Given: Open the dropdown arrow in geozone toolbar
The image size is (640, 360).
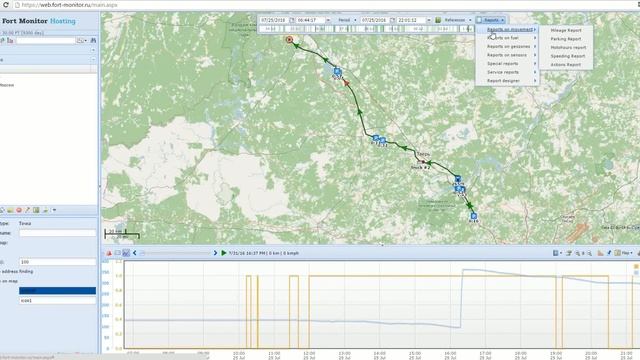Looking at the screenshot, I should 54,210.
